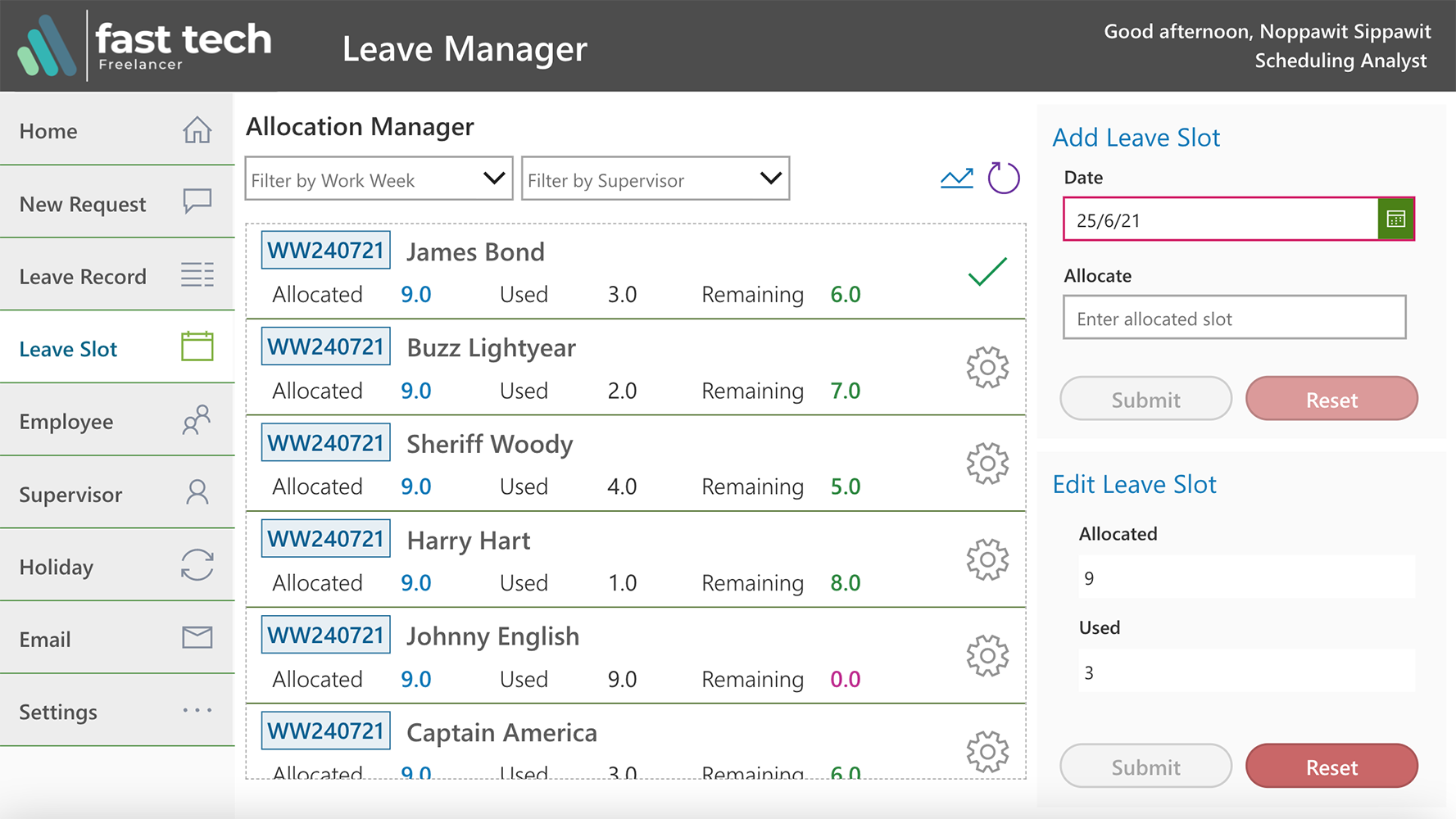The width and height of the screenshot is (1456, 819).
Task: Open the Holiday menu item
Action: (x=117, y=567)
